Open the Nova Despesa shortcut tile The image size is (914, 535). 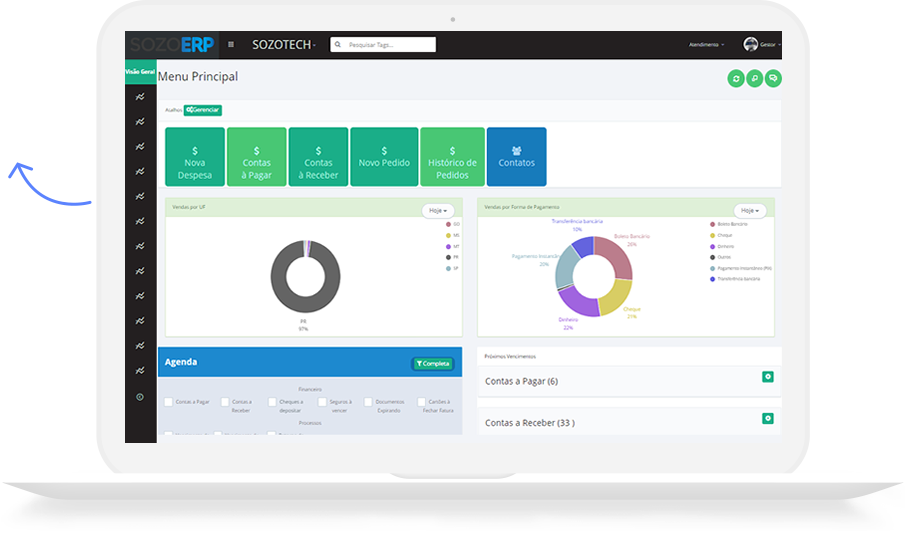coord(194,157)
